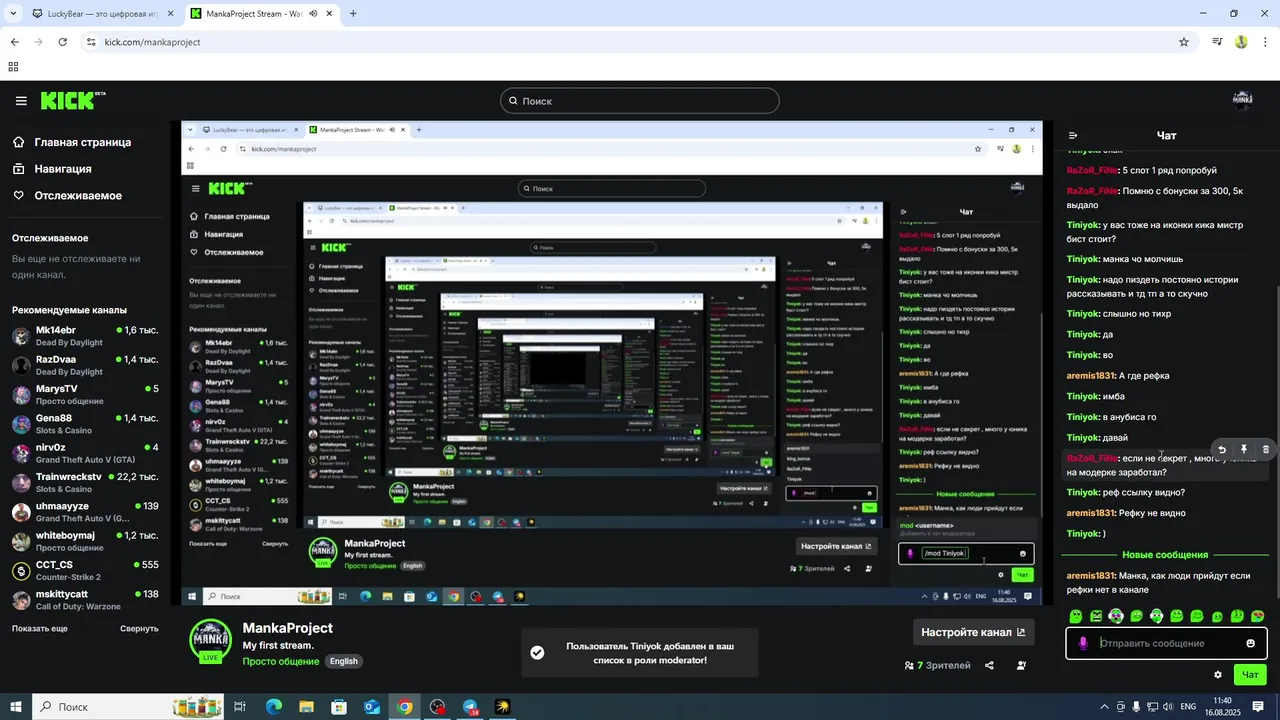
Task: Click the MankaProject LIVE channel avatar
Action: 211,639
